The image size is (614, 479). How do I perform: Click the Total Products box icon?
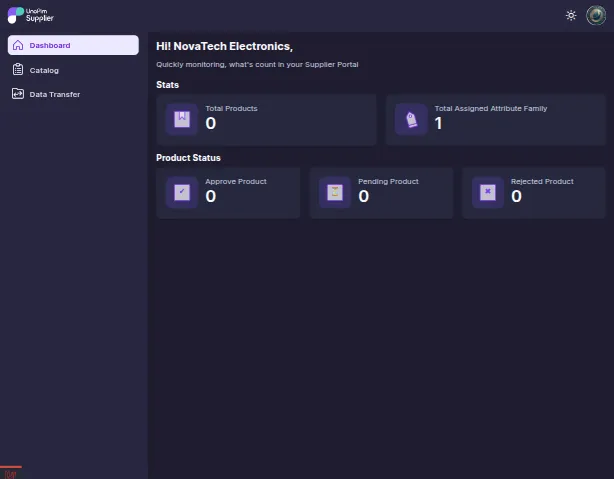click(182, 119)
